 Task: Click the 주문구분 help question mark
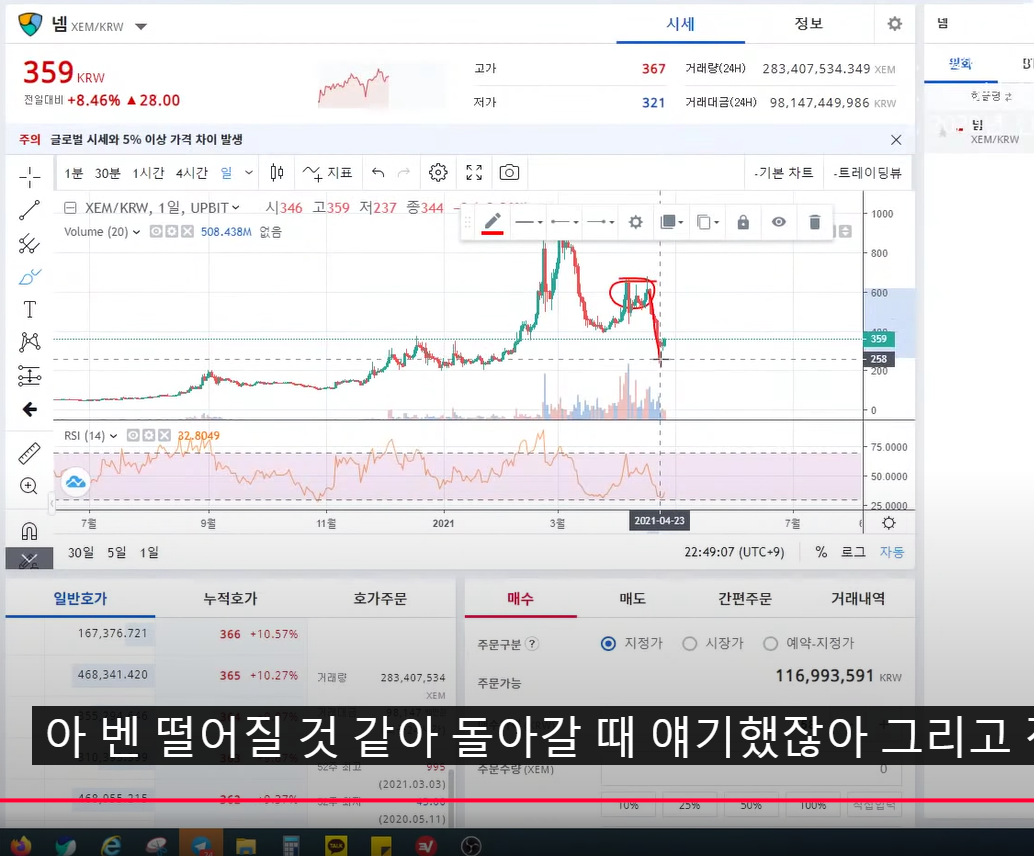(533, 644)
